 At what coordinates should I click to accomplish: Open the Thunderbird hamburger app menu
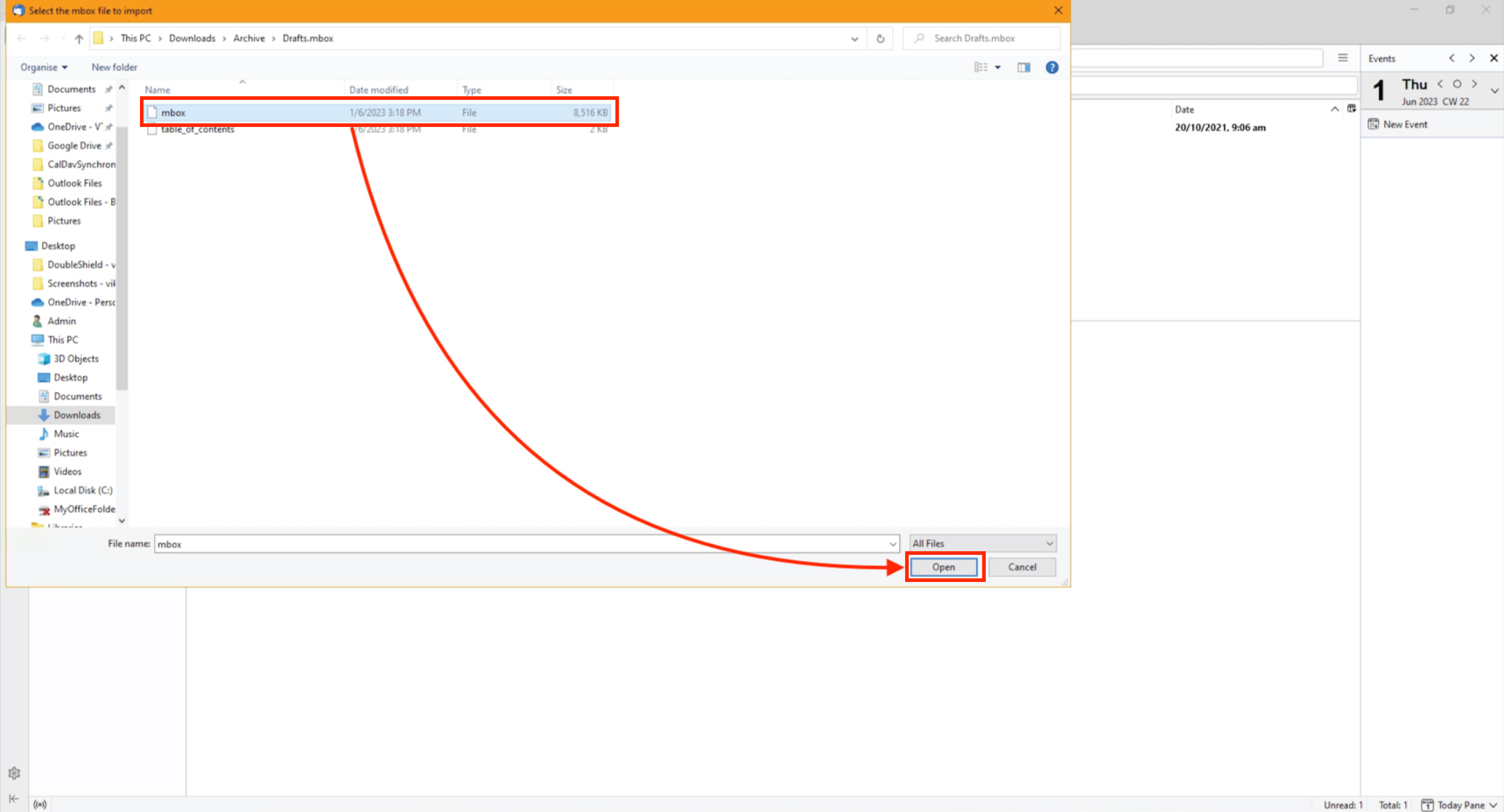pos(1342,58)
